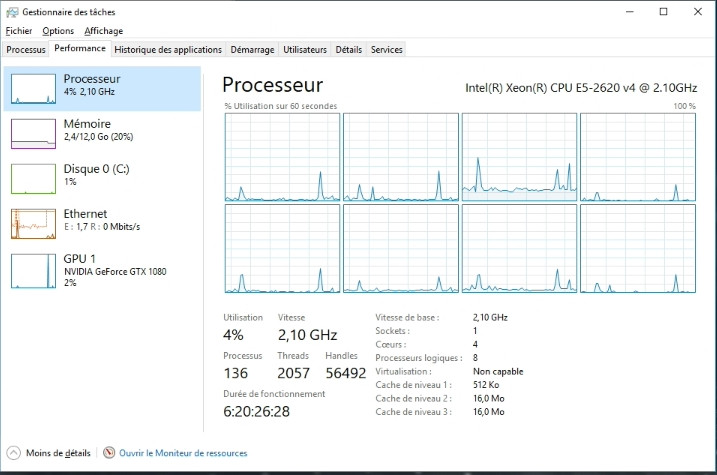Viewport: 717px width, 475px height.
Task: Select the Processeur mini graph thumbnail
Action: (x=33, y=88)
